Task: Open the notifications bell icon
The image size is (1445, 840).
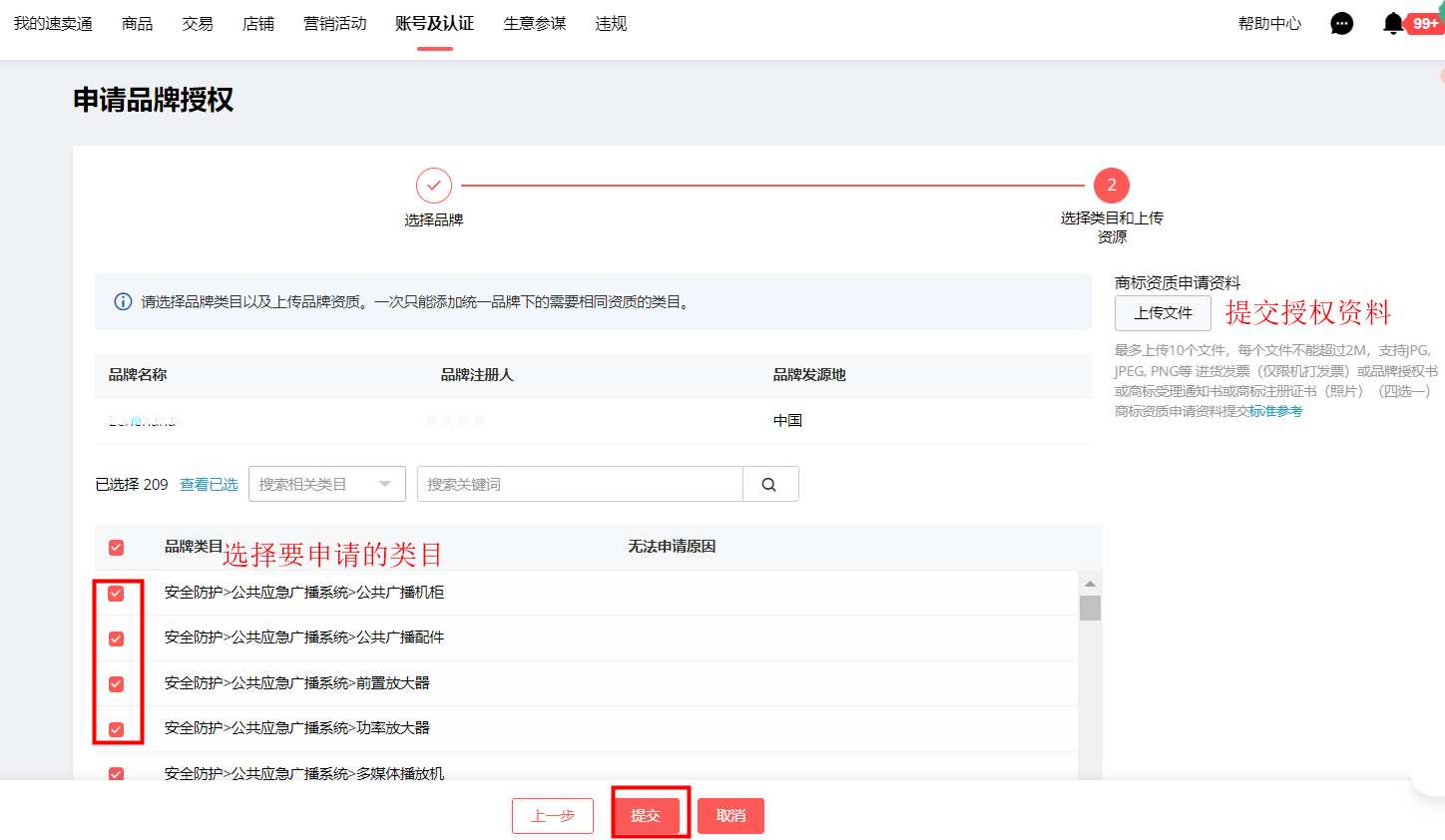Action: [x=1393, y=24]
